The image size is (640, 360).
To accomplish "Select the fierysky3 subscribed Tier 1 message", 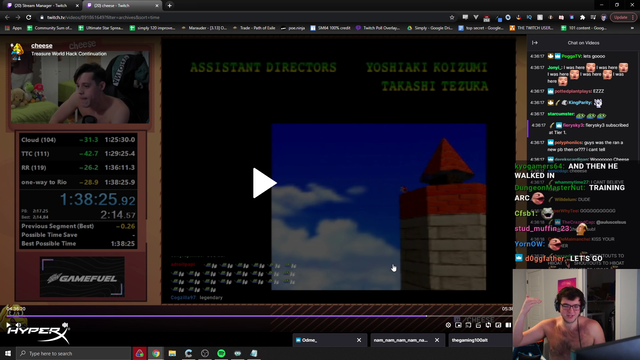I will click(583, 129).
